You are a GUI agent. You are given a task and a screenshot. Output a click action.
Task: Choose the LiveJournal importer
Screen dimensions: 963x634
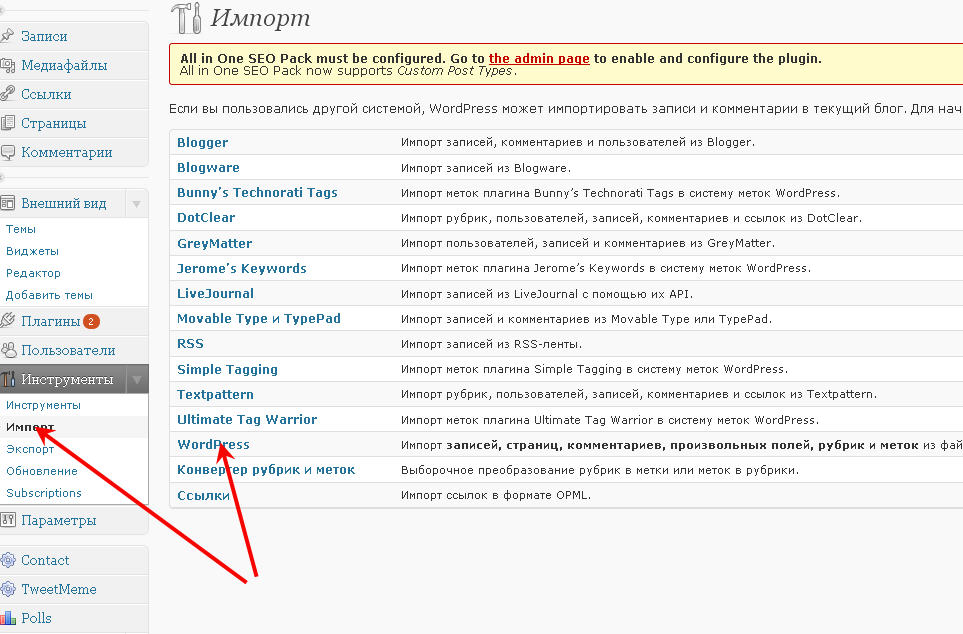tap(215, 294)
